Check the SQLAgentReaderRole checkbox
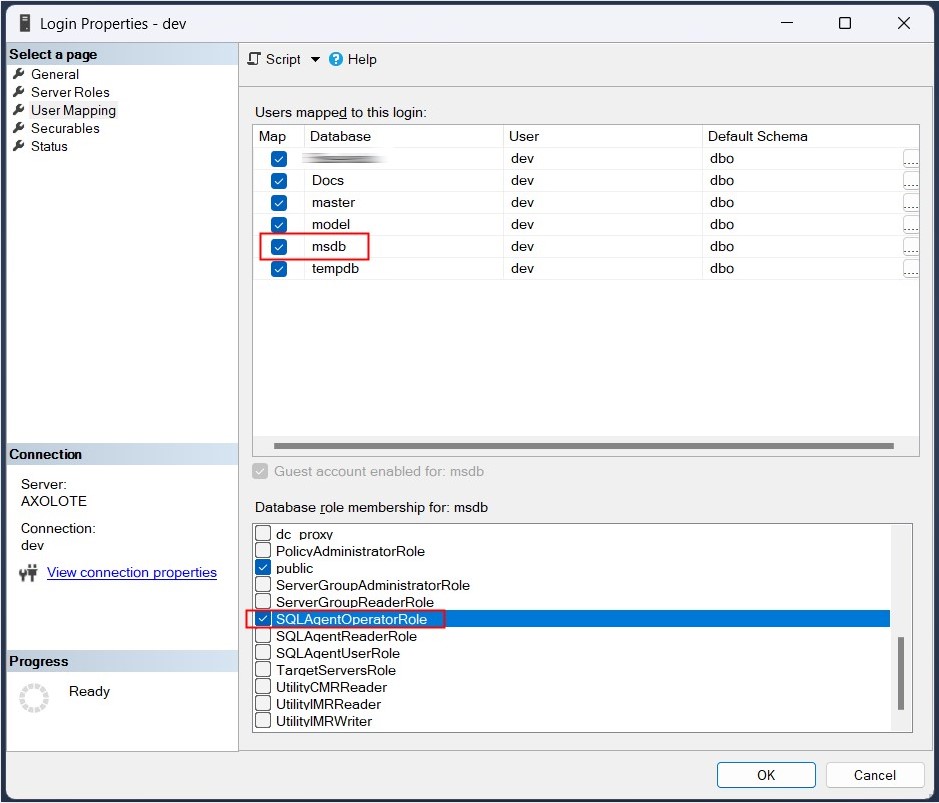The image size is (939, 803). [x=263, y=635]
